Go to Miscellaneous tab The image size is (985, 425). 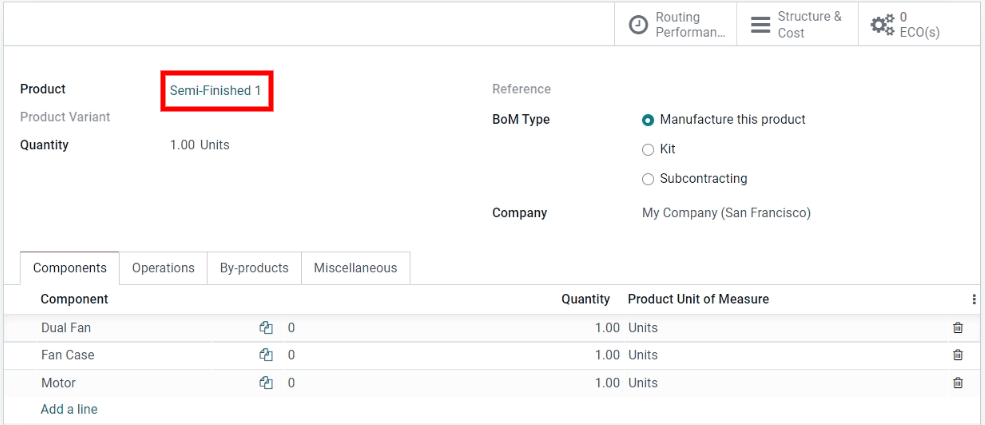[x=355, y=268]
